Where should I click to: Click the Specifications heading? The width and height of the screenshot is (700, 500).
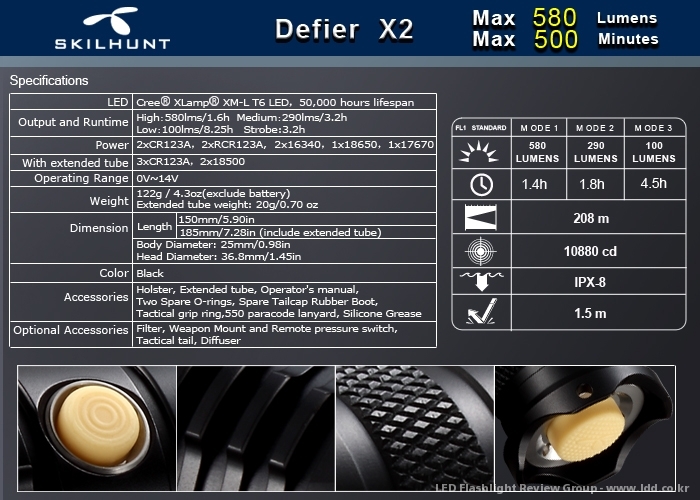[x=49, y=80]
